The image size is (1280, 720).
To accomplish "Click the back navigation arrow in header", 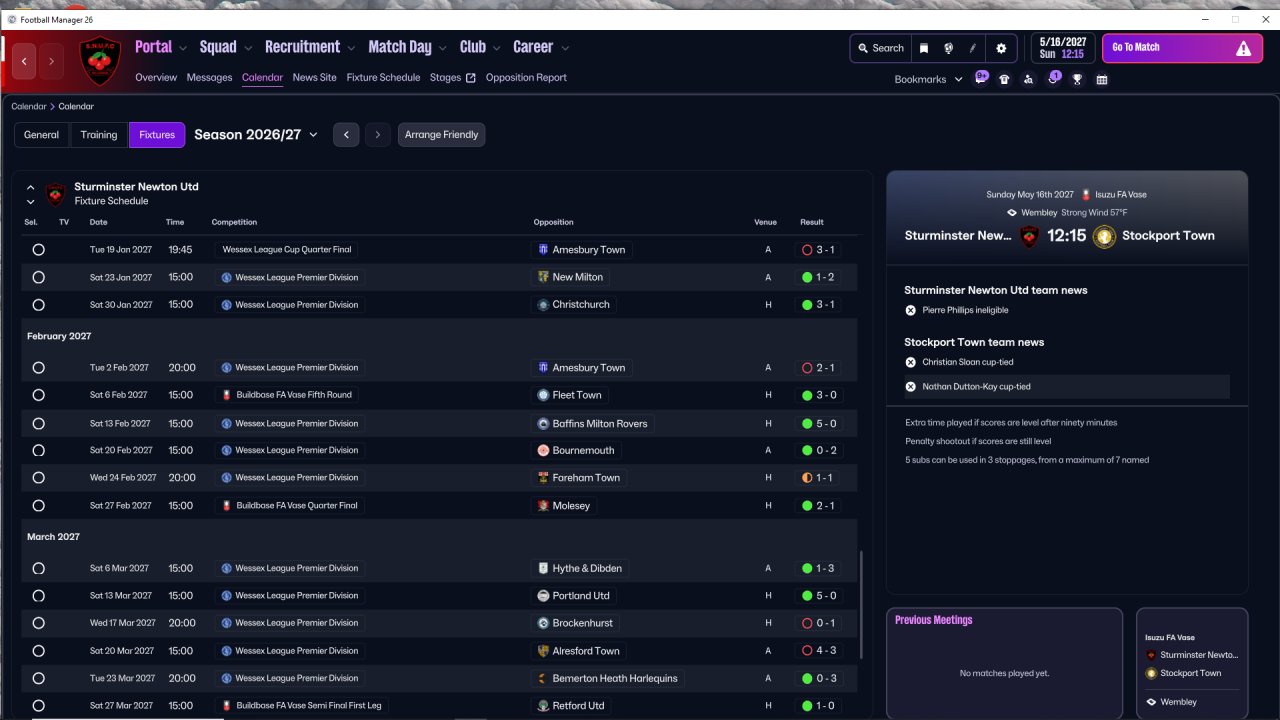I will (x=25, y=61).
